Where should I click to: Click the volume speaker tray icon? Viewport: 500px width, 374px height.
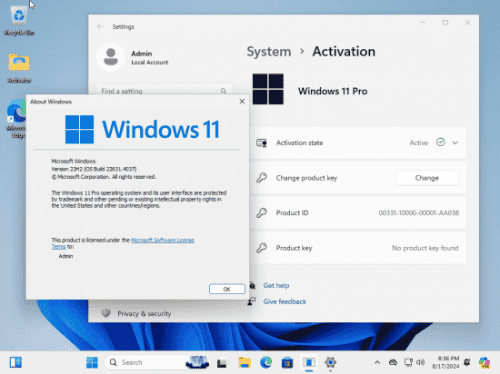click(x=421, y=362)
